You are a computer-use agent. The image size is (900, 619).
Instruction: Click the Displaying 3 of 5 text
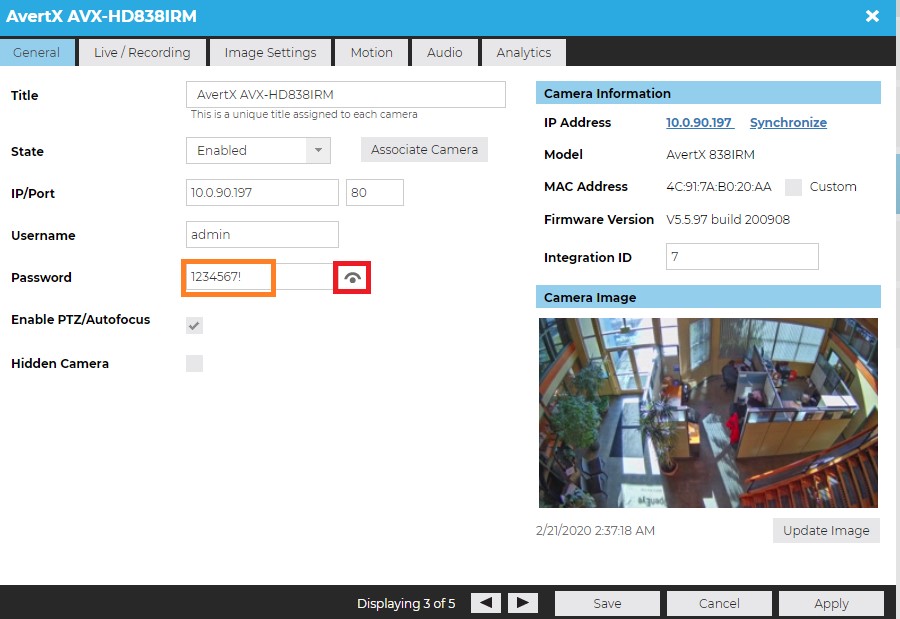(406, 603)
